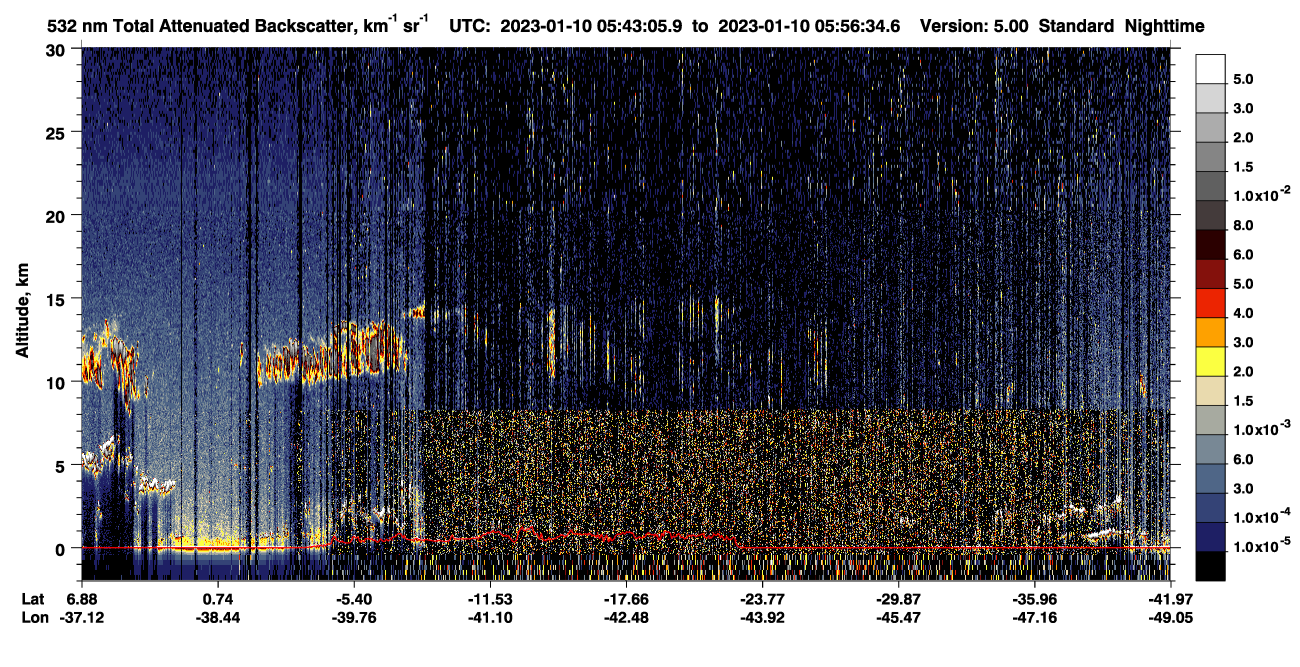The image size is (1300, 667).
Task: Click the latitude value '-29.87'
Action: click(898, 599)
